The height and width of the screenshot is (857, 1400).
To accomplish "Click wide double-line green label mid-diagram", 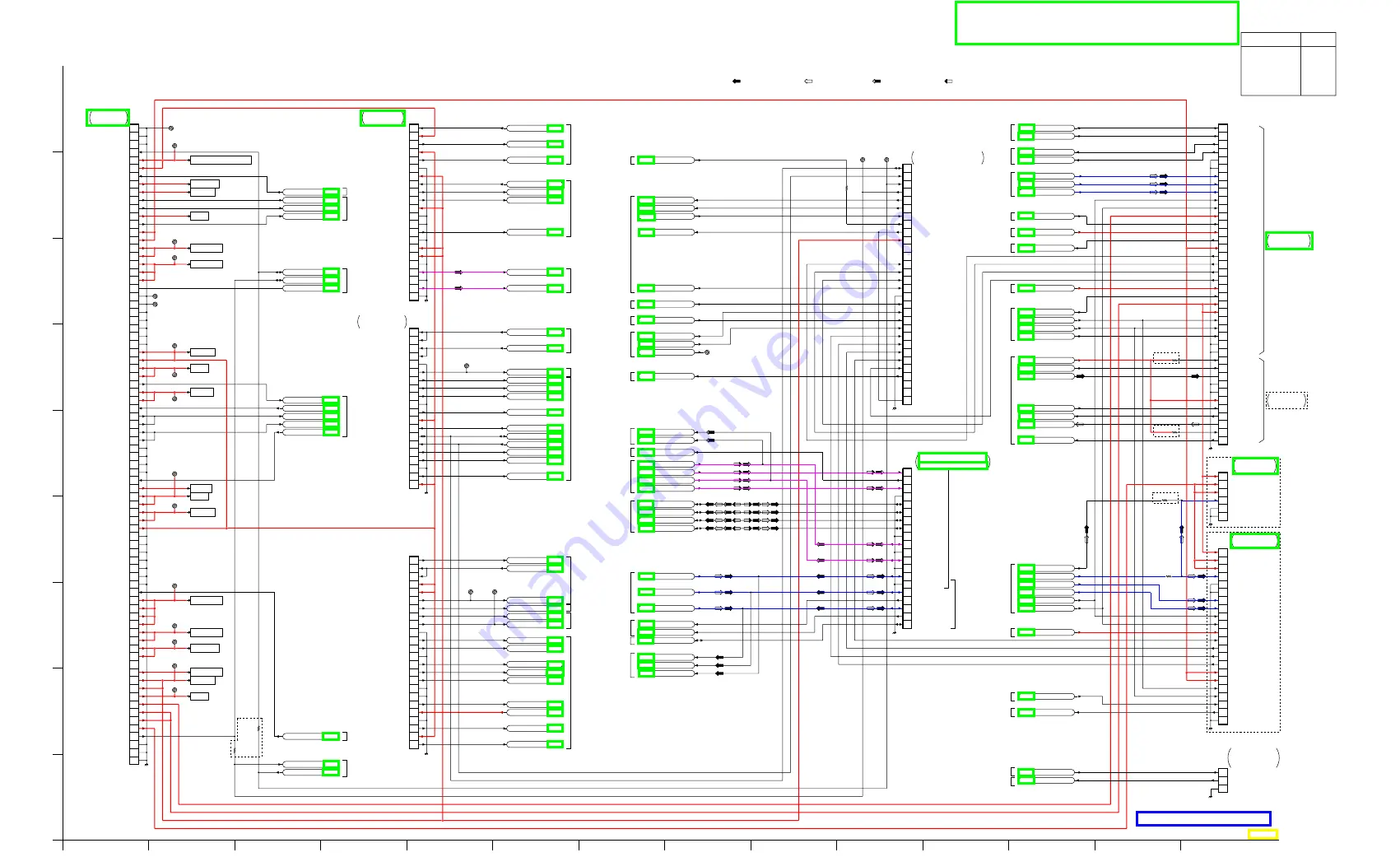I will [952, 461].
